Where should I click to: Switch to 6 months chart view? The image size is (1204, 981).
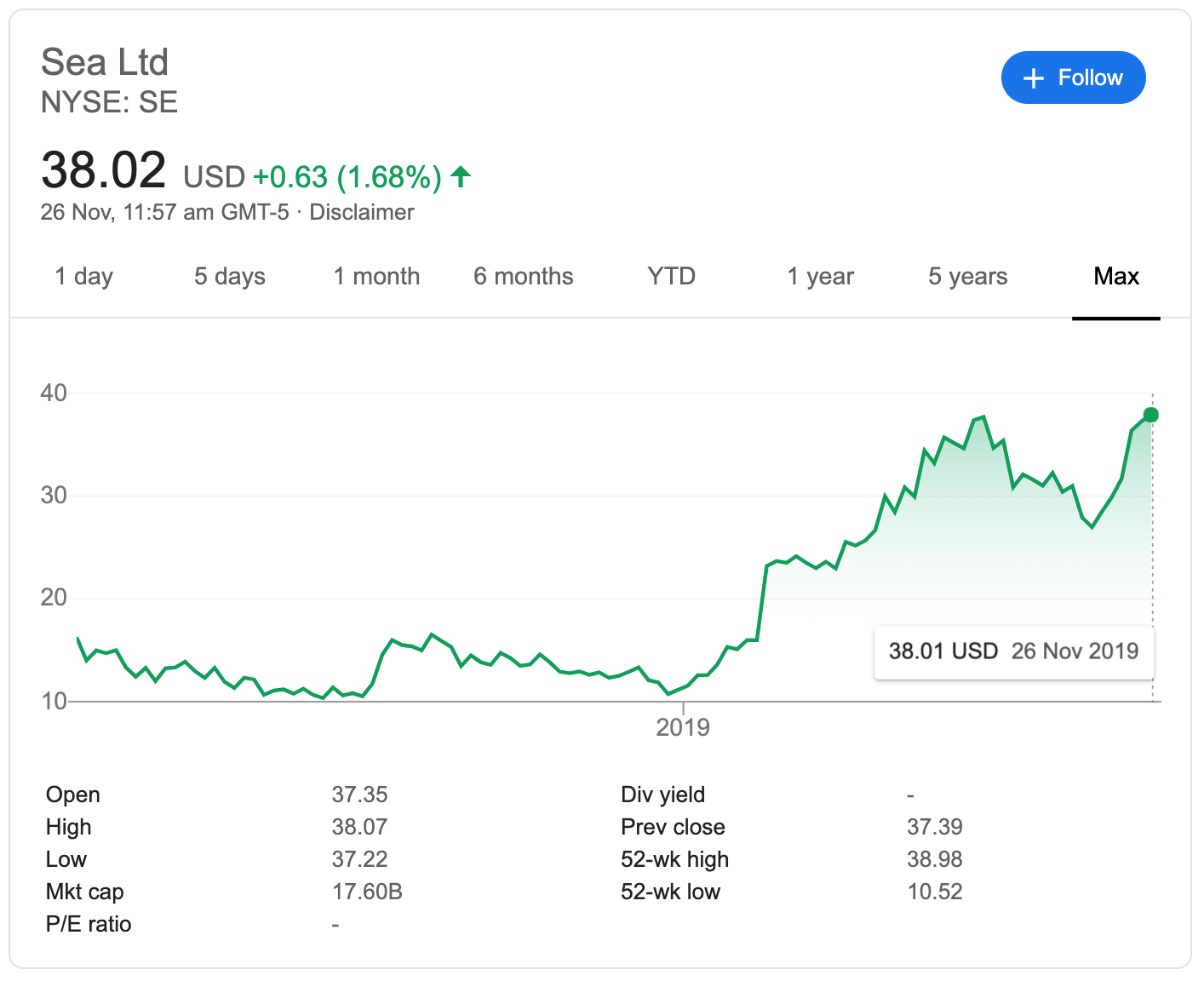(524, 277)
